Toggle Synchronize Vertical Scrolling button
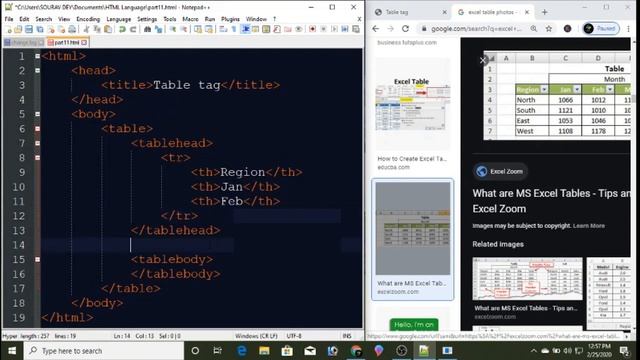640x360 pixels. (198, 29)
